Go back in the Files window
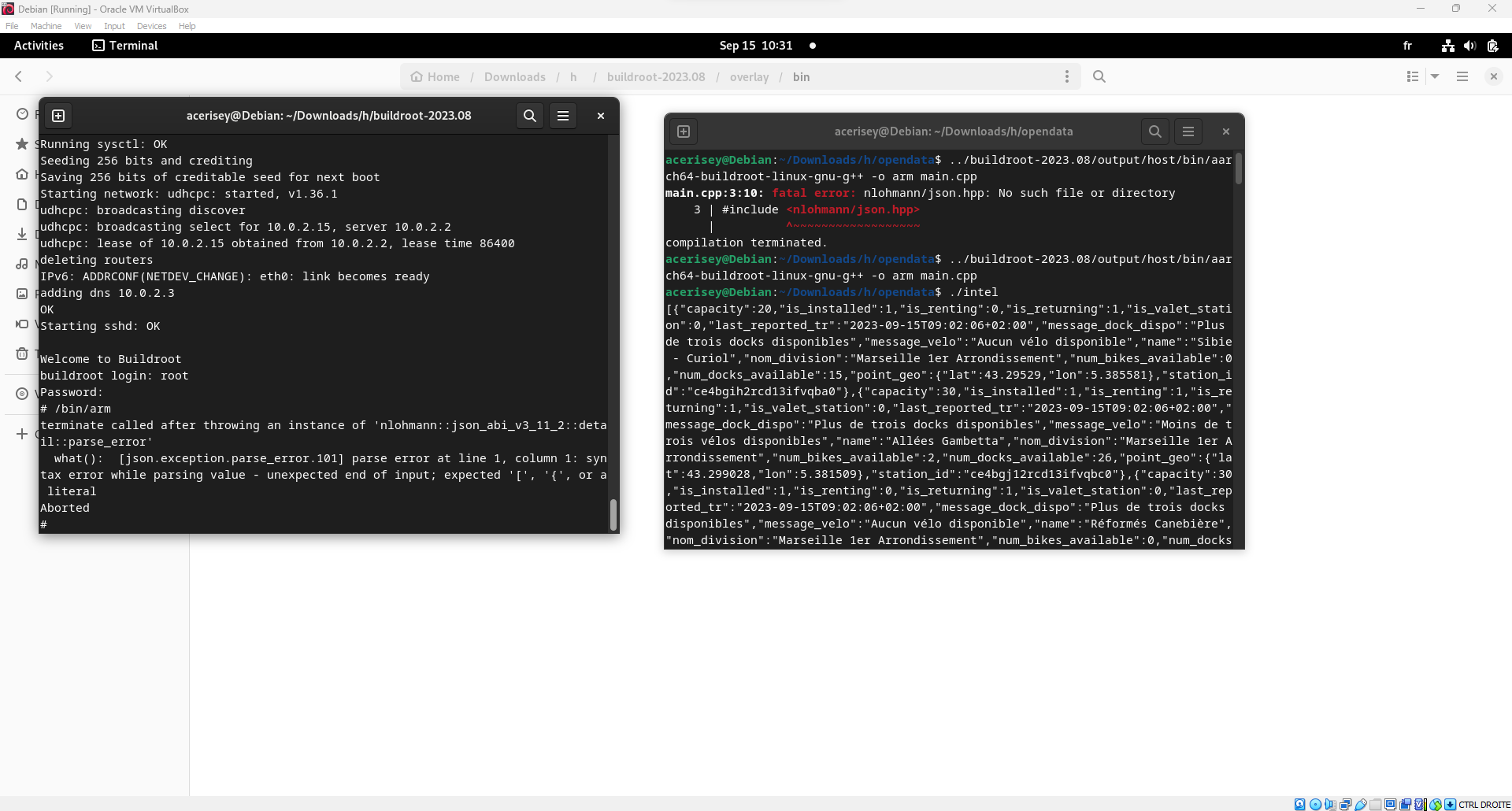The height and width of the screenshot is (811, 1512). 19,76
